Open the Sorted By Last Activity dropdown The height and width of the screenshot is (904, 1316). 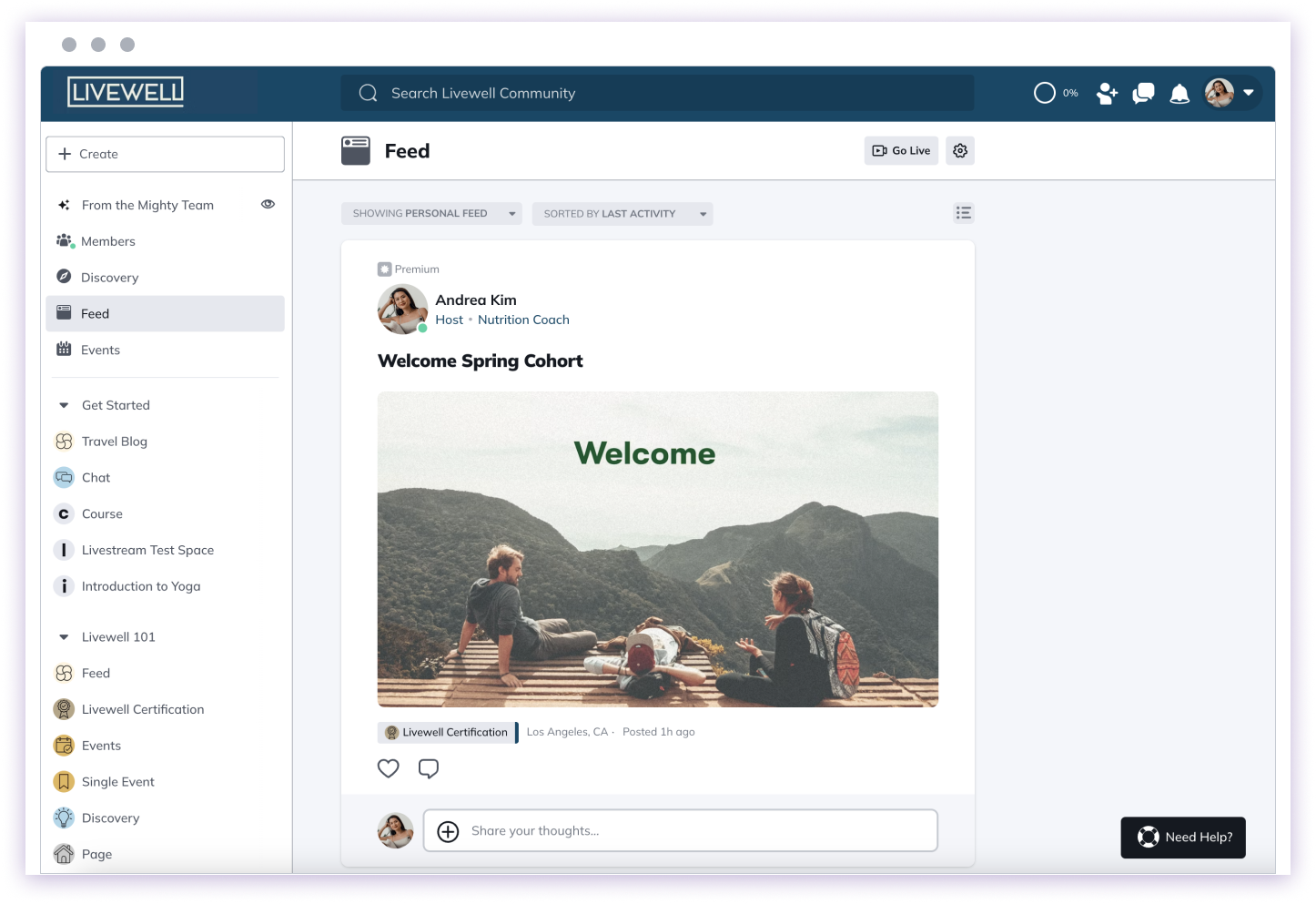[623, 213]
